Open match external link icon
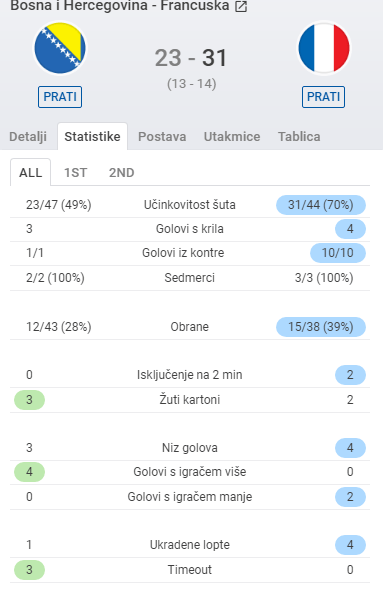 241,7
